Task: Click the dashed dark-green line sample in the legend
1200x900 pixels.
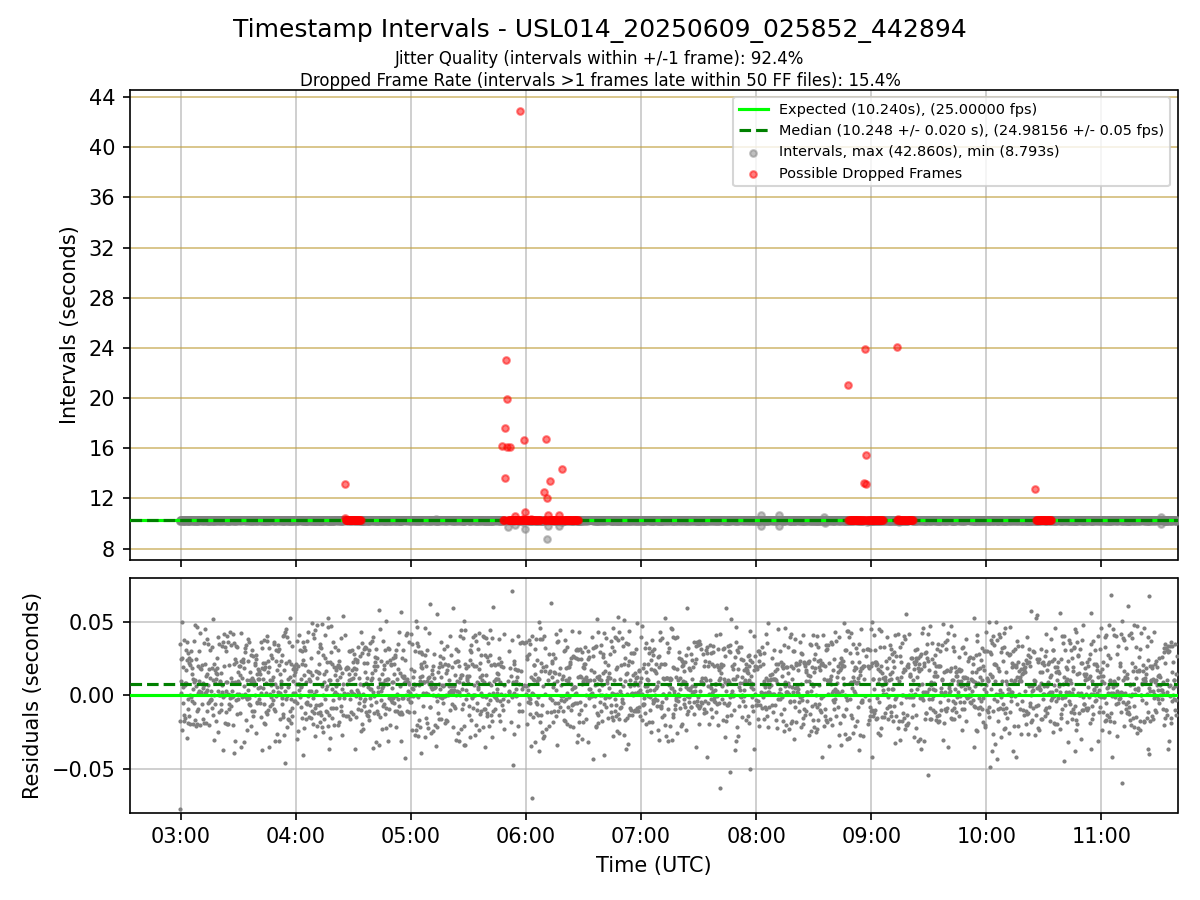Action: [x=754, y=130]
